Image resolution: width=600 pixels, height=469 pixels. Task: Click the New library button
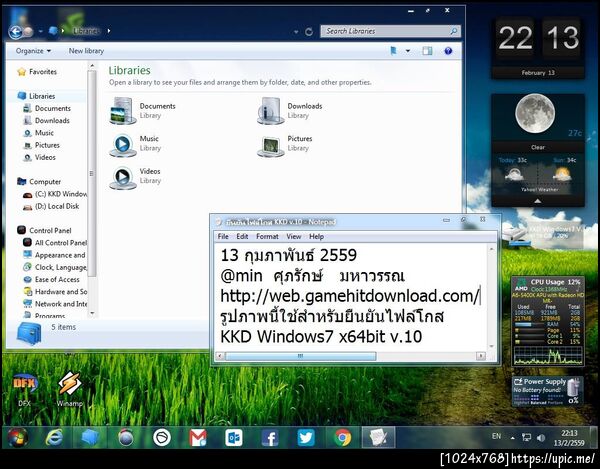click(x=86, y=51)
